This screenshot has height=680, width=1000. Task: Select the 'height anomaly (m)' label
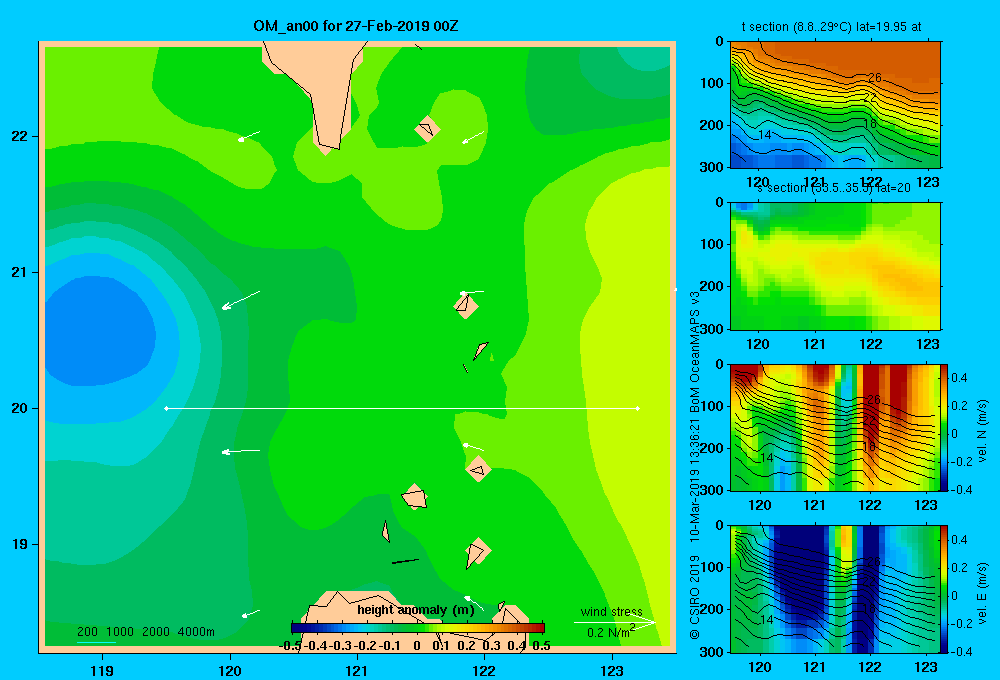tap(416, 610)
